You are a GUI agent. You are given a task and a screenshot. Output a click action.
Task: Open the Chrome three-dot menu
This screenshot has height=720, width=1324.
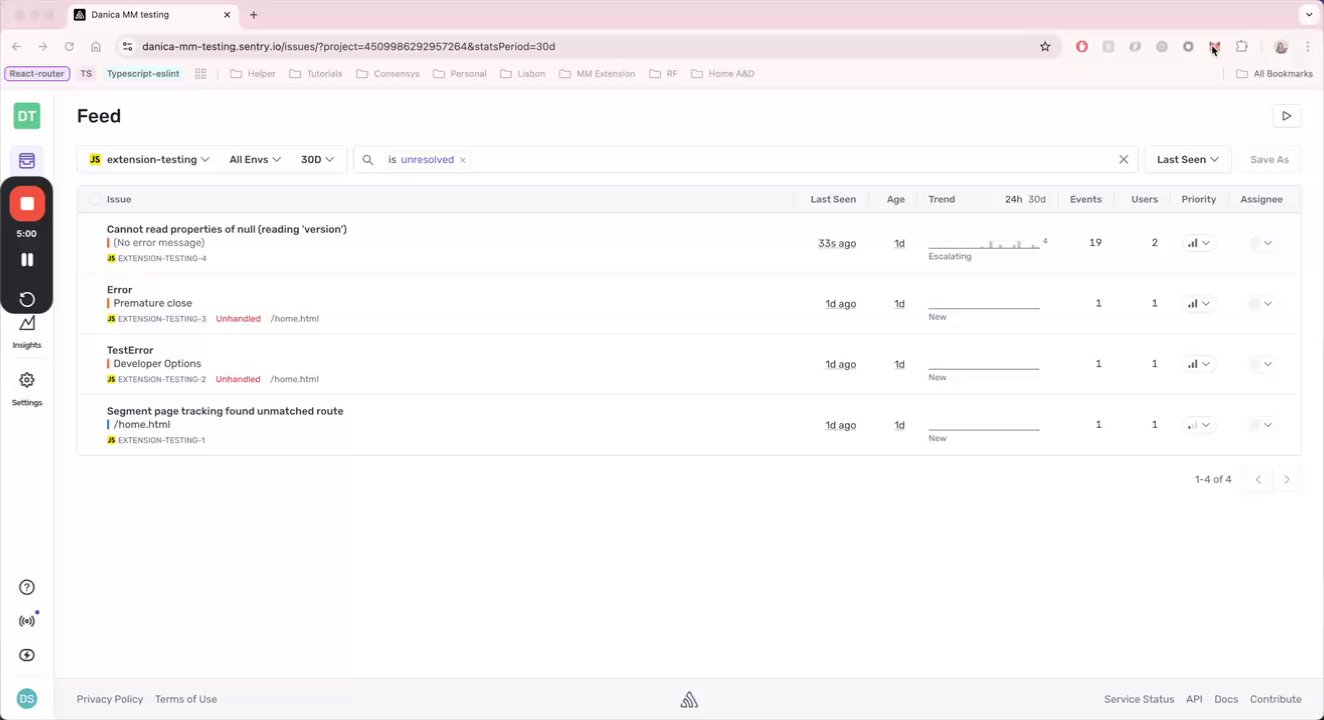point(1308,46)
